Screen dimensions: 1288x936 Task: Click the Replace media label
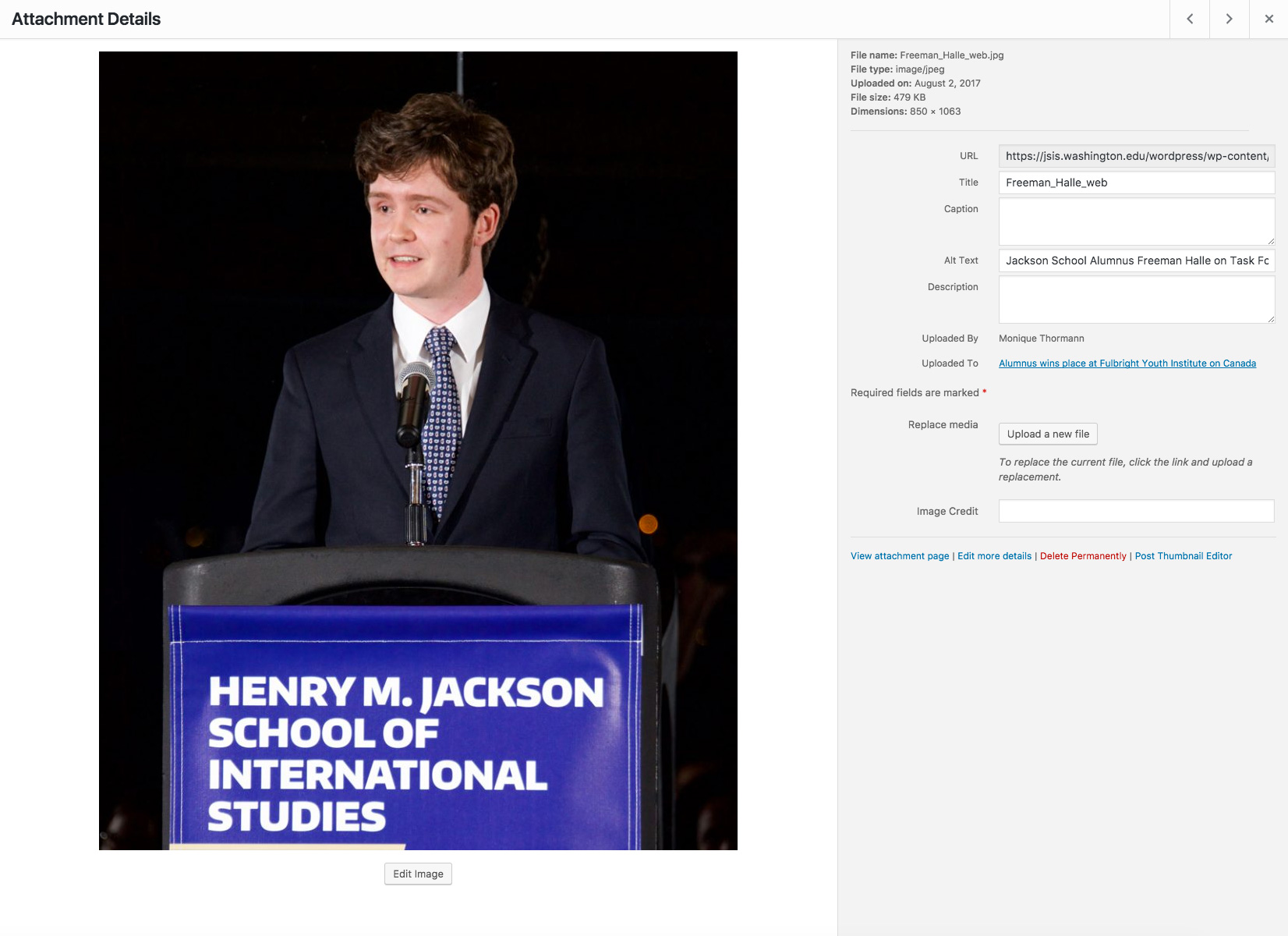pyautogui.click(x=943, y=424)
